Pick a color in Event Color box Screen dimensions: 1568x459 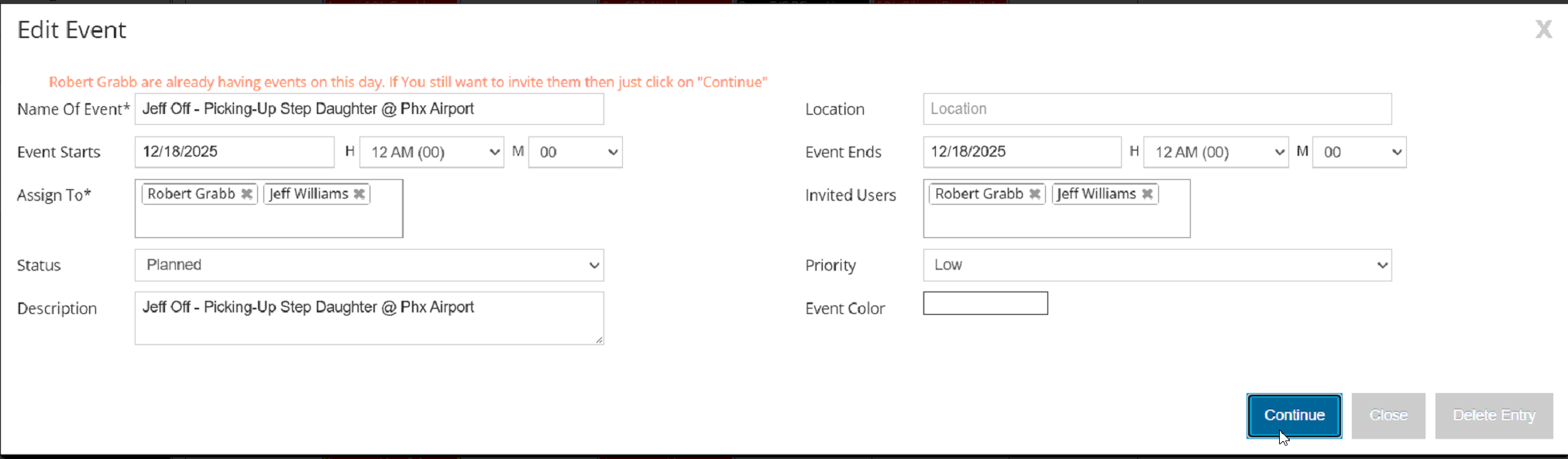click(985, 303)
